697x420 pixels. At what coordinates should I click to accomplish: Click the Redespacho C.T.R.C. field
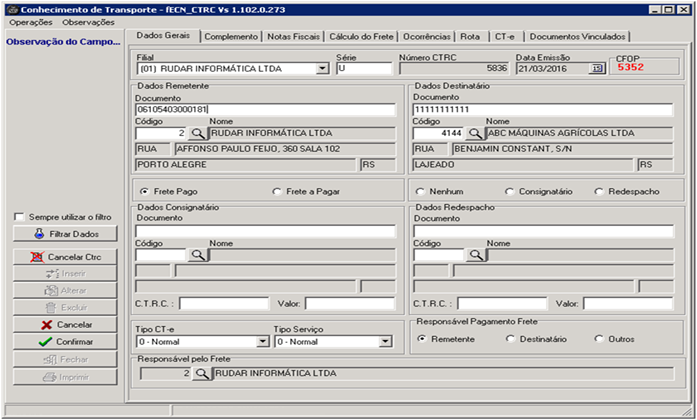pos(502,304)
